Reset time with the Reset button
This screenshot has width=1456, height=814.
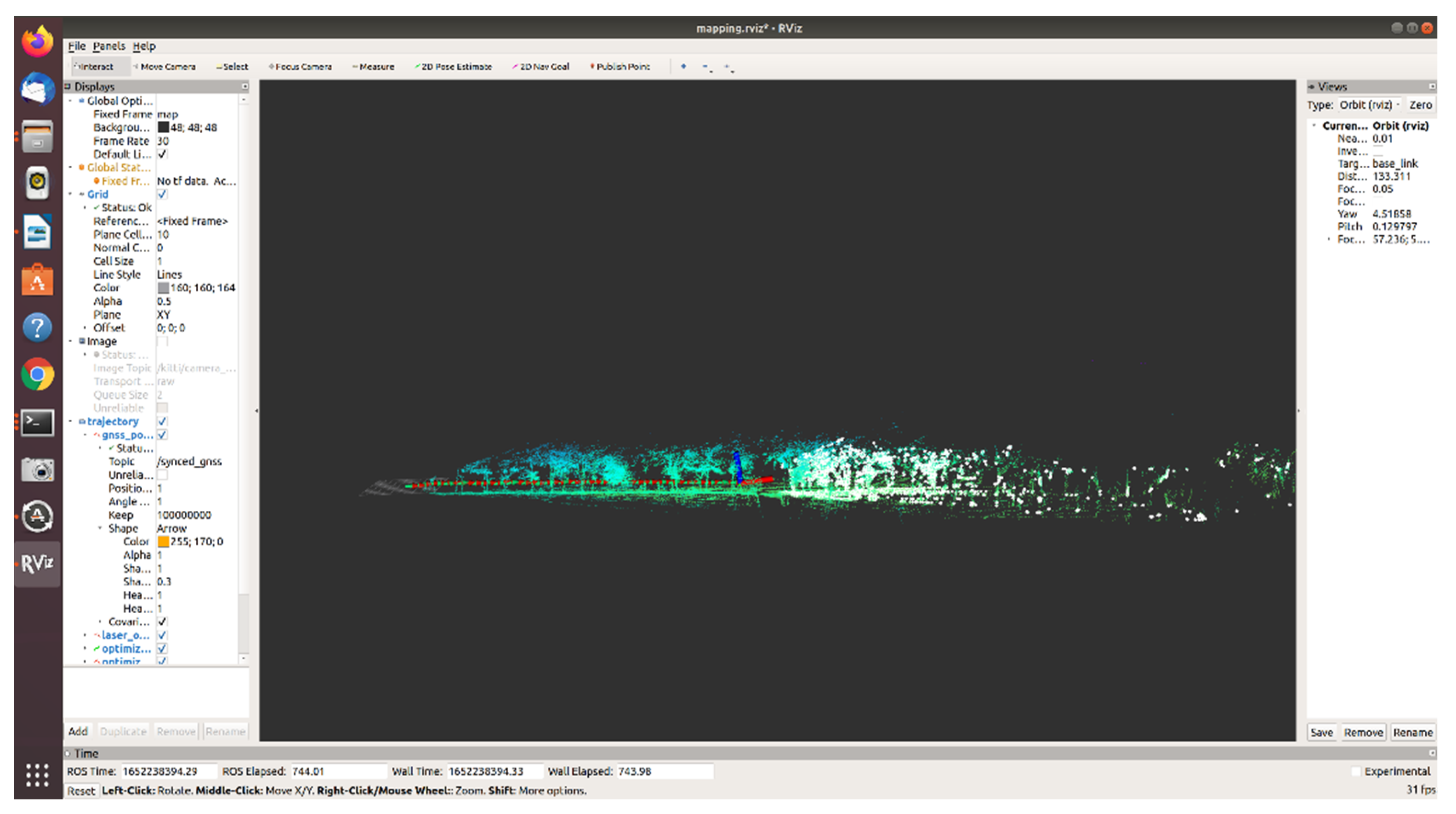click(82, 791)
